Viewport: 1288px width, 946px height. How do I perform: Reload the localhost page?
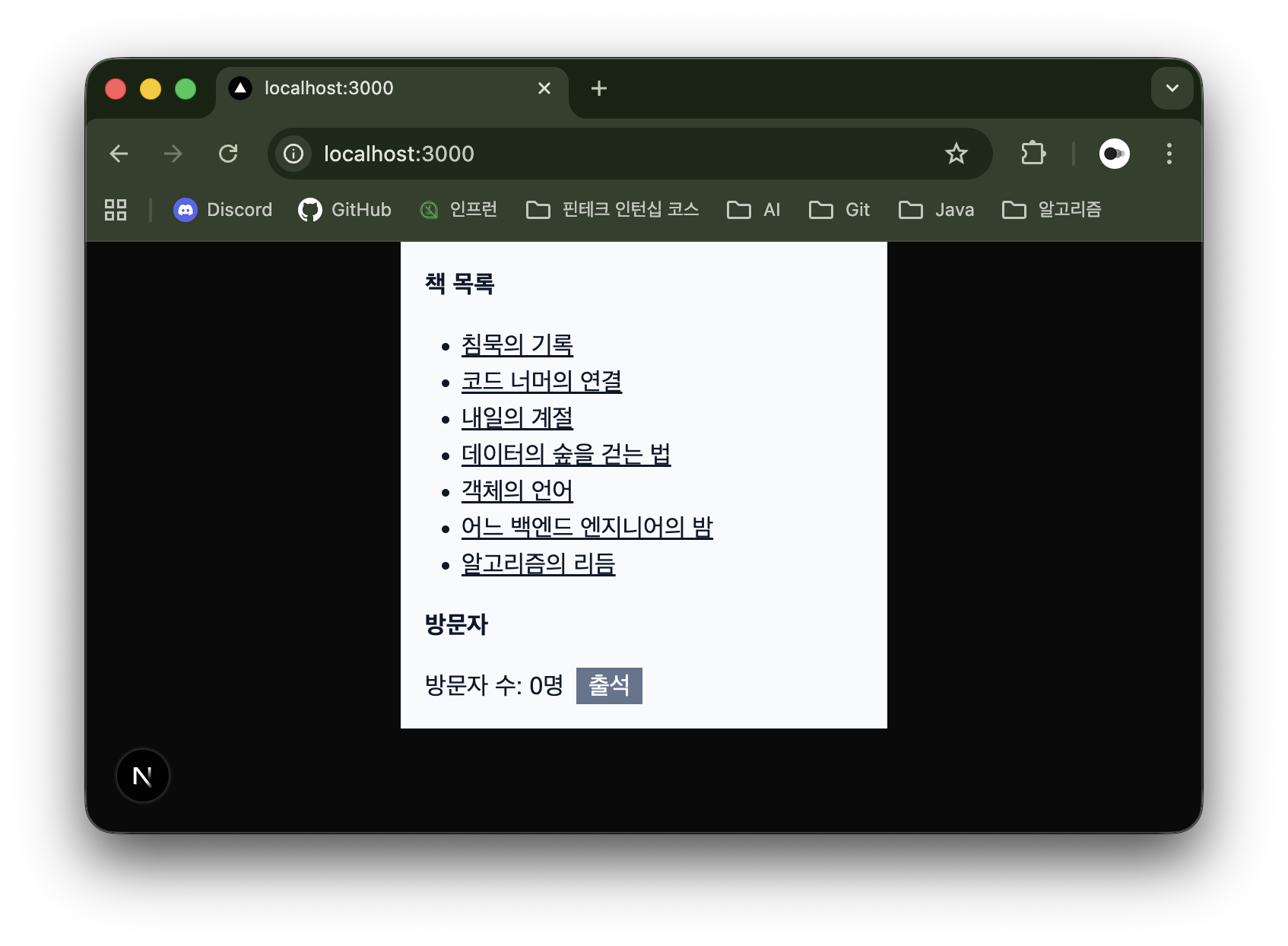tap(228, 154)
